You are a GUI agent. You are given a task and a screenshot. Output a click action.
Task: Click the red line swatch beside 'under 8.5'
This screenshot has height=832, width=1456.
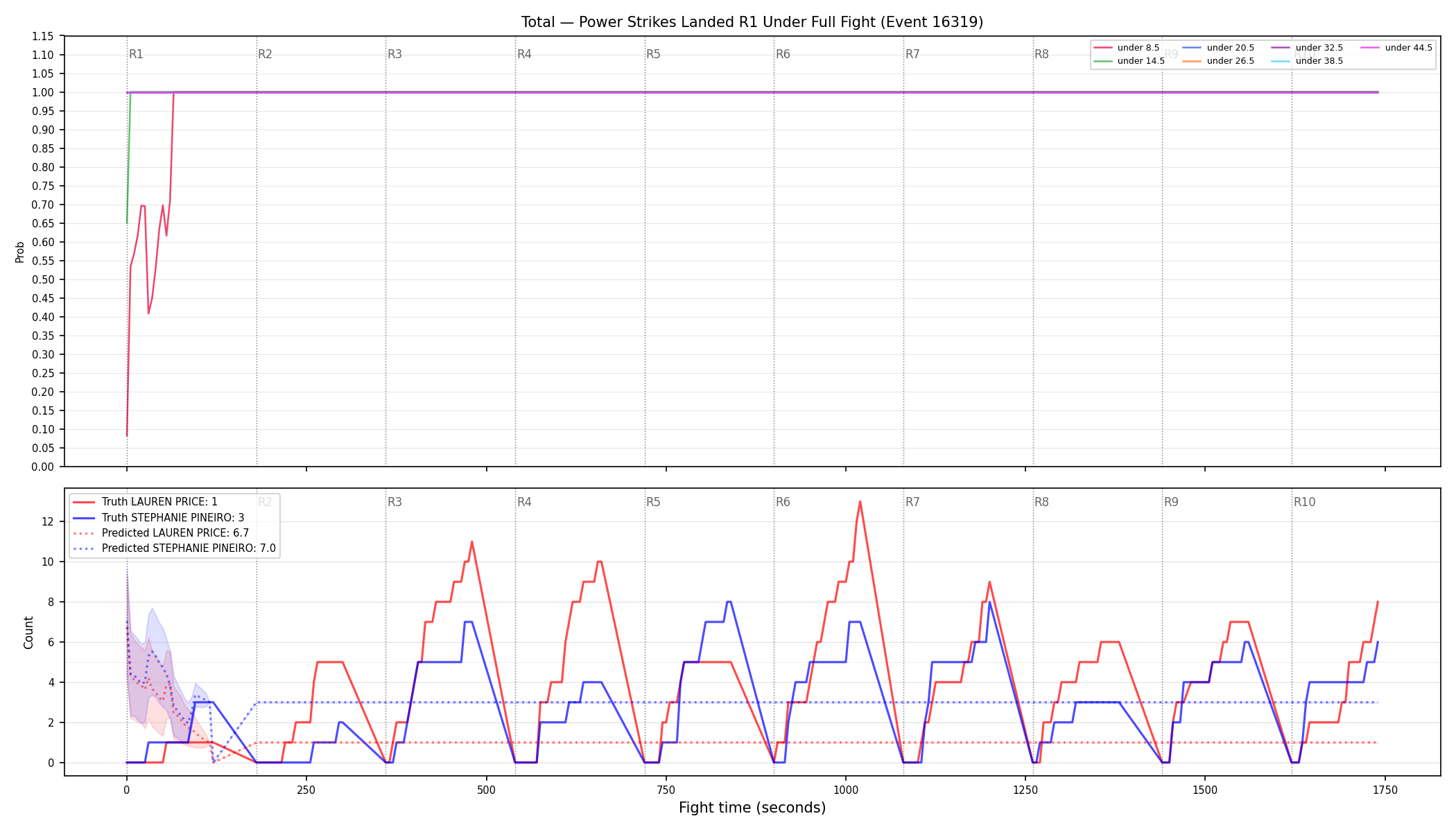pyautogui.click(x=1103, y=48)
